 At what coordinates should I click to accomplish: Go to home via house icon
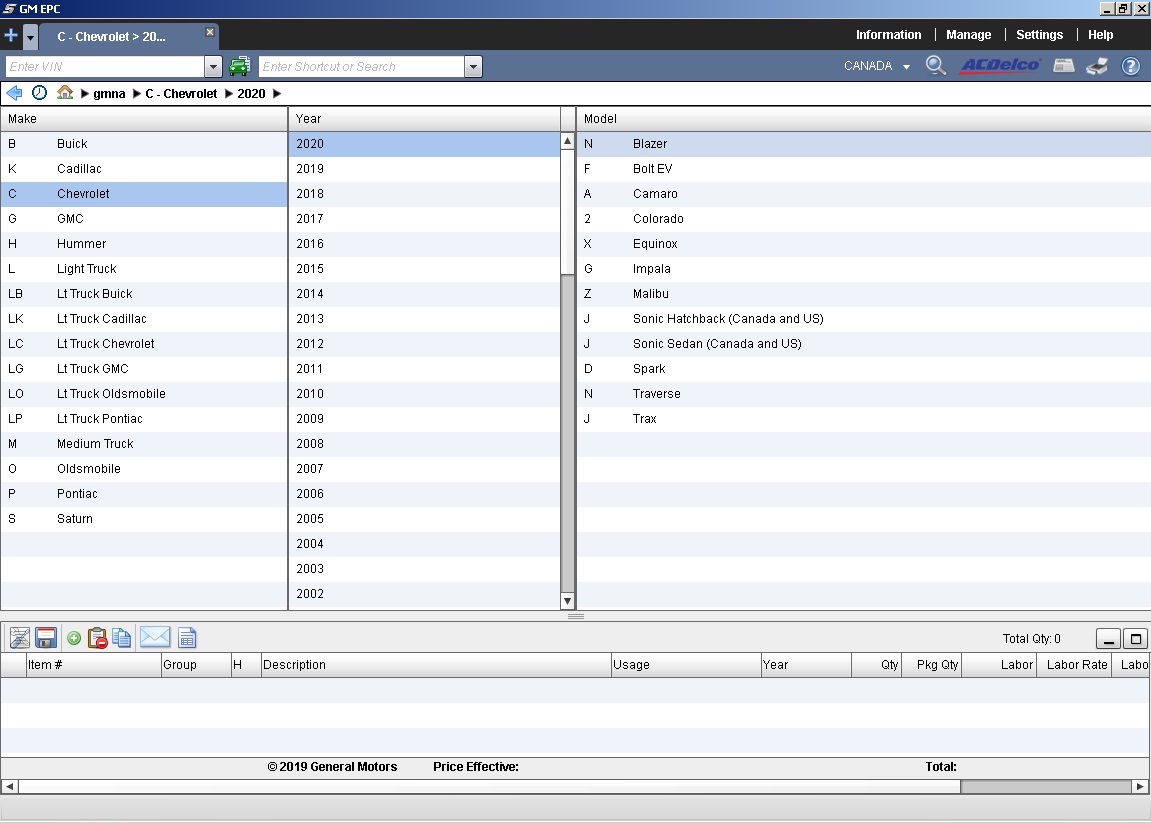click(x=65, y=93)
